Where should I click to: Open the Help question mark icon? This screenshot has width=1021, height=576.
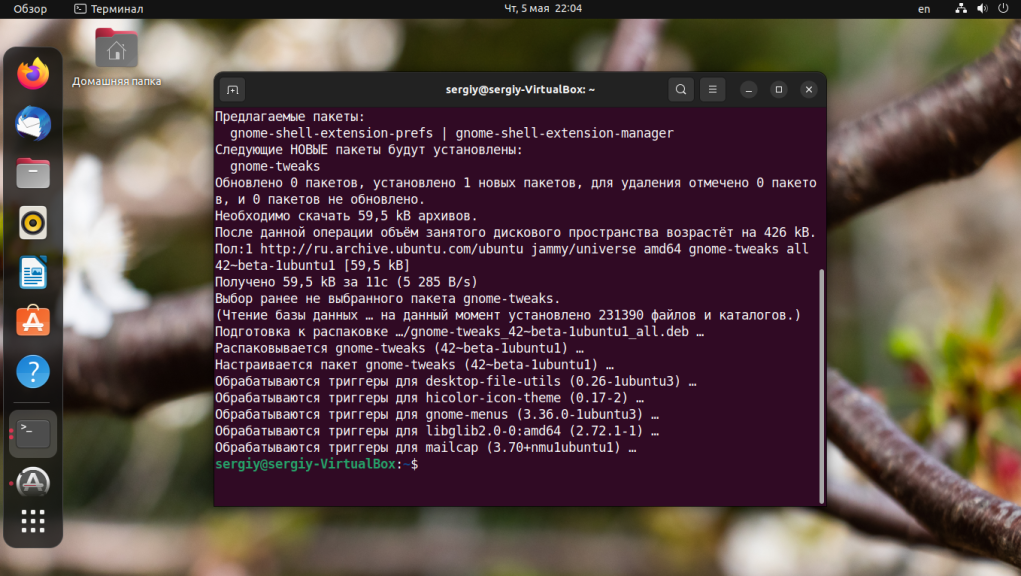[x=33, y=372]
